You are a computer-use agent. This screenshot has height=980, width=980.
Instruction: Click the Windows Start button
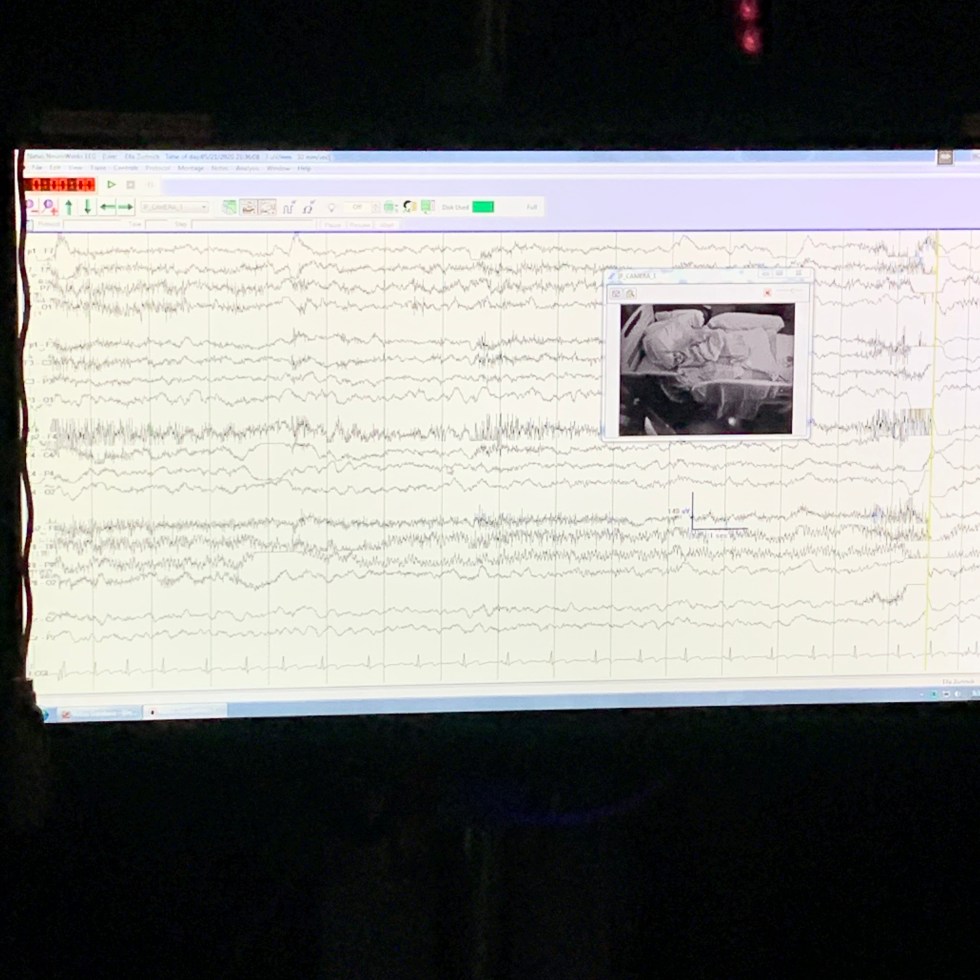pyautogui.click(x=43, y=713)
